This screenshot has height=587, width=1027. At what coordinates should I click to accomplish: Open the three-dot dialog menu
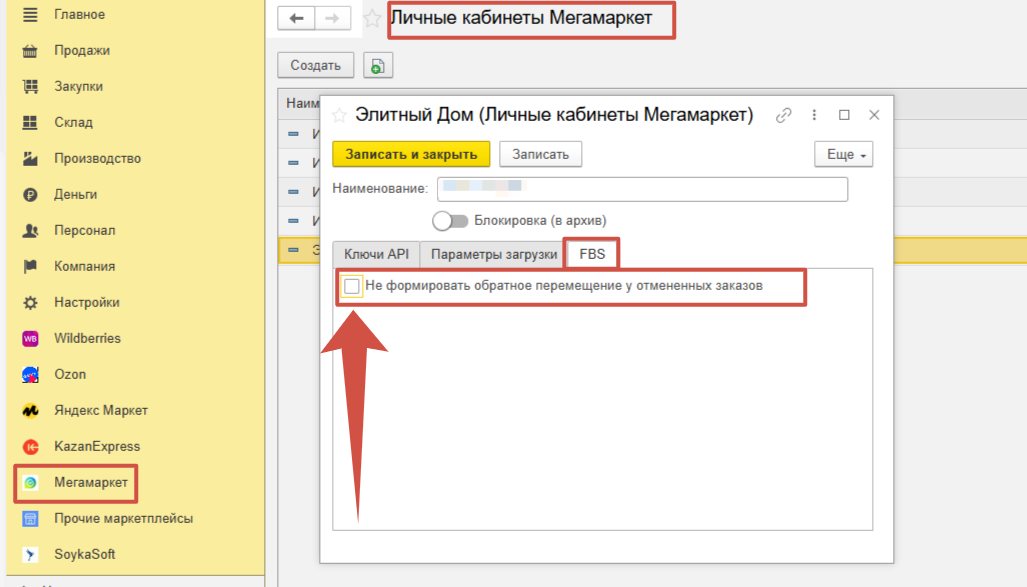[x=814, y=115]
